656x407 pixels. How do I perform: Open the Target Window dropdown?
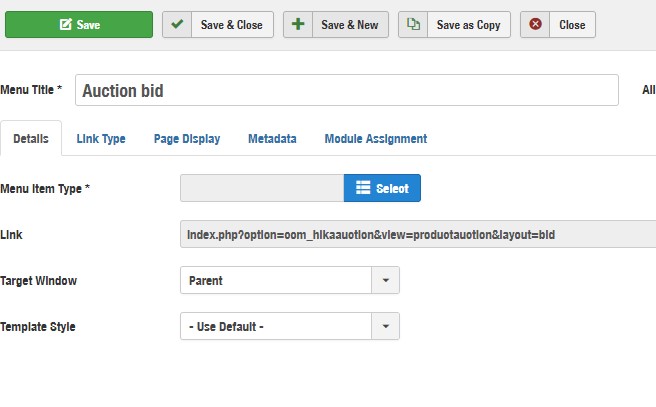[x=385, y=281]
